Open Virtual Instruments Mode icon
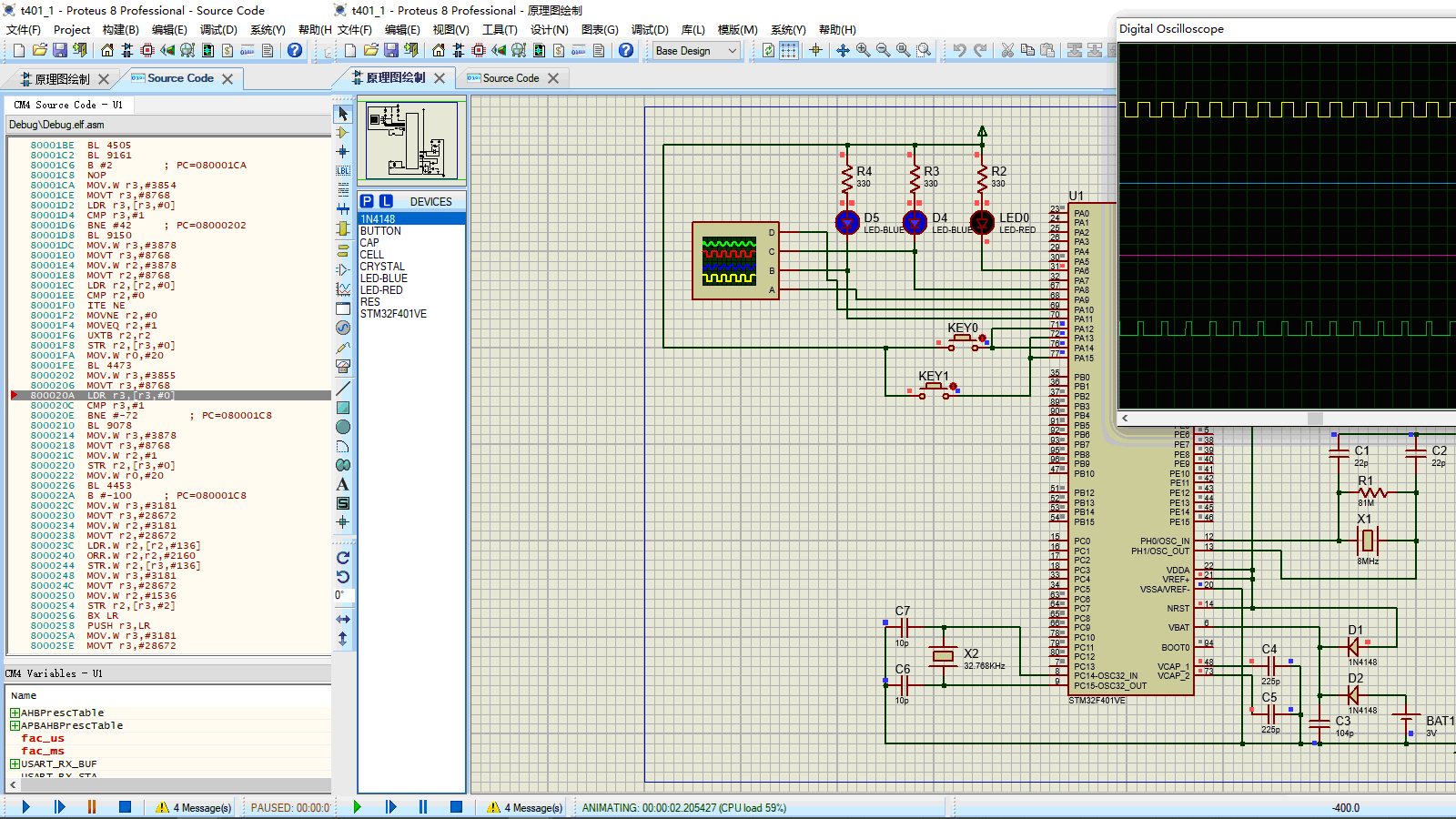Viewport: 1456px width, 819px height. tap(343, 366)
